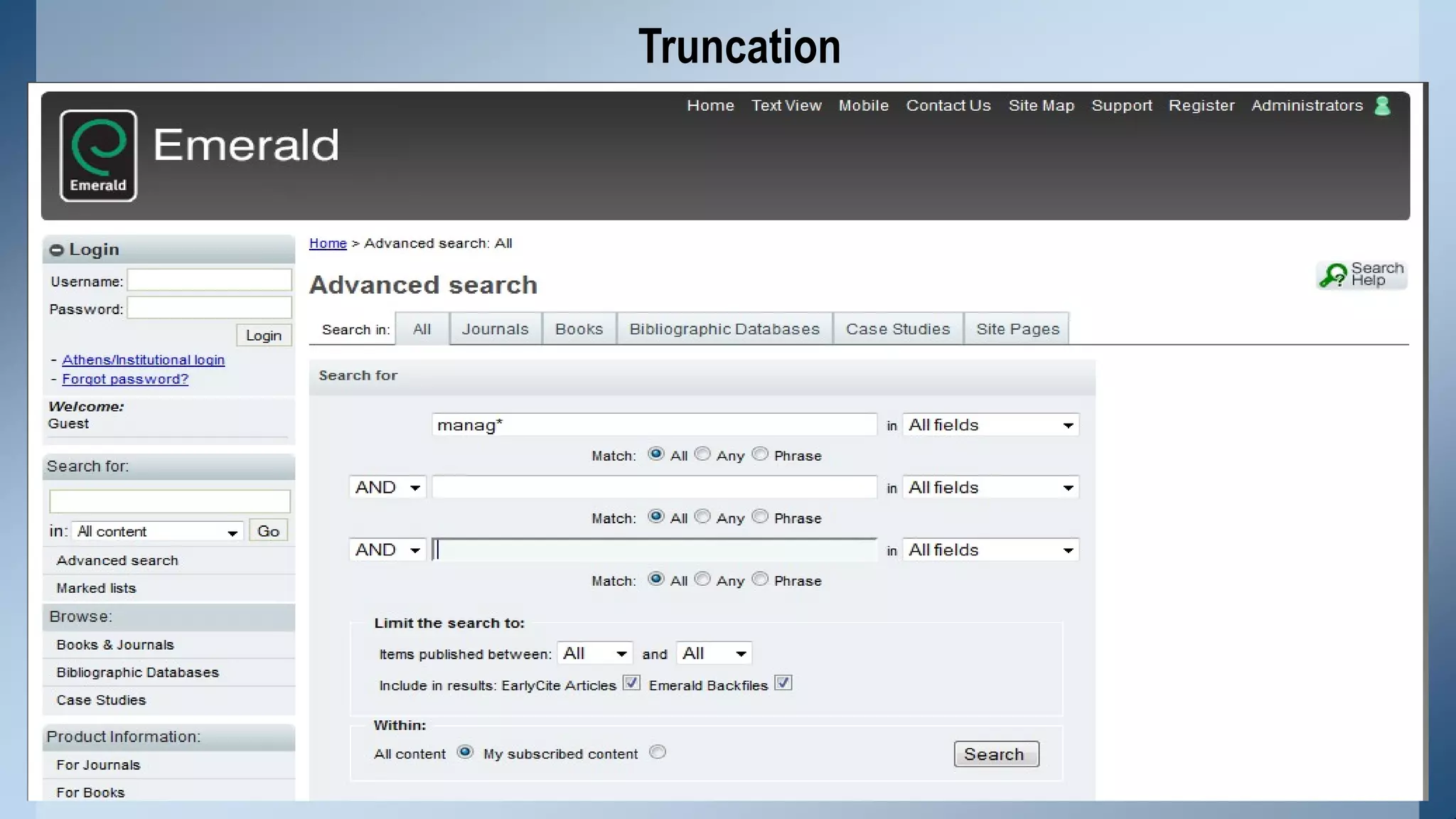Open the start year 'All' dropdown
Screen dimensions: 1456x819
(x=595, y=653)
